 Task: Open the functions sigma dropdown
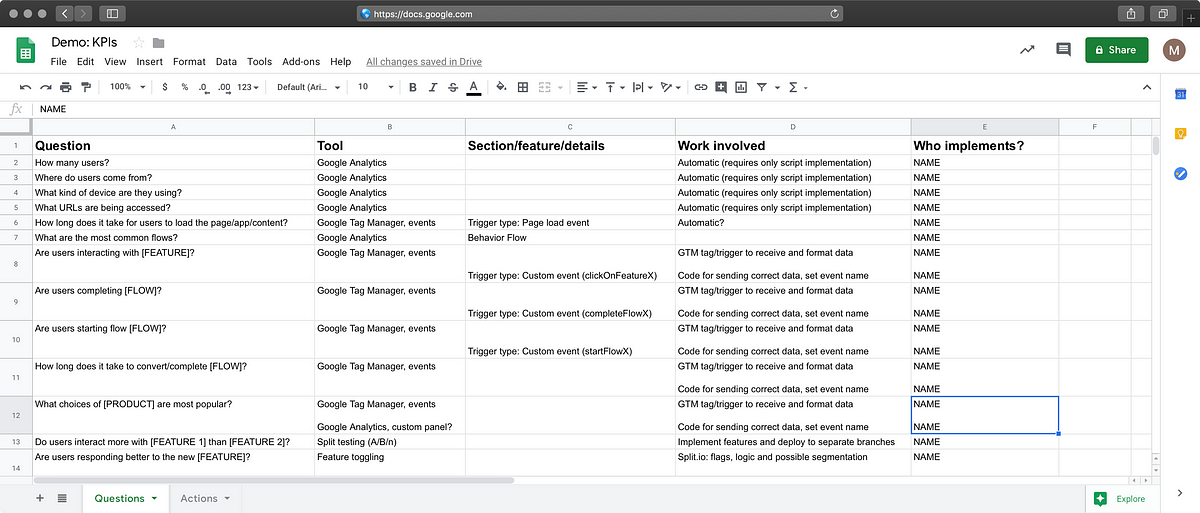click(797, 87)
